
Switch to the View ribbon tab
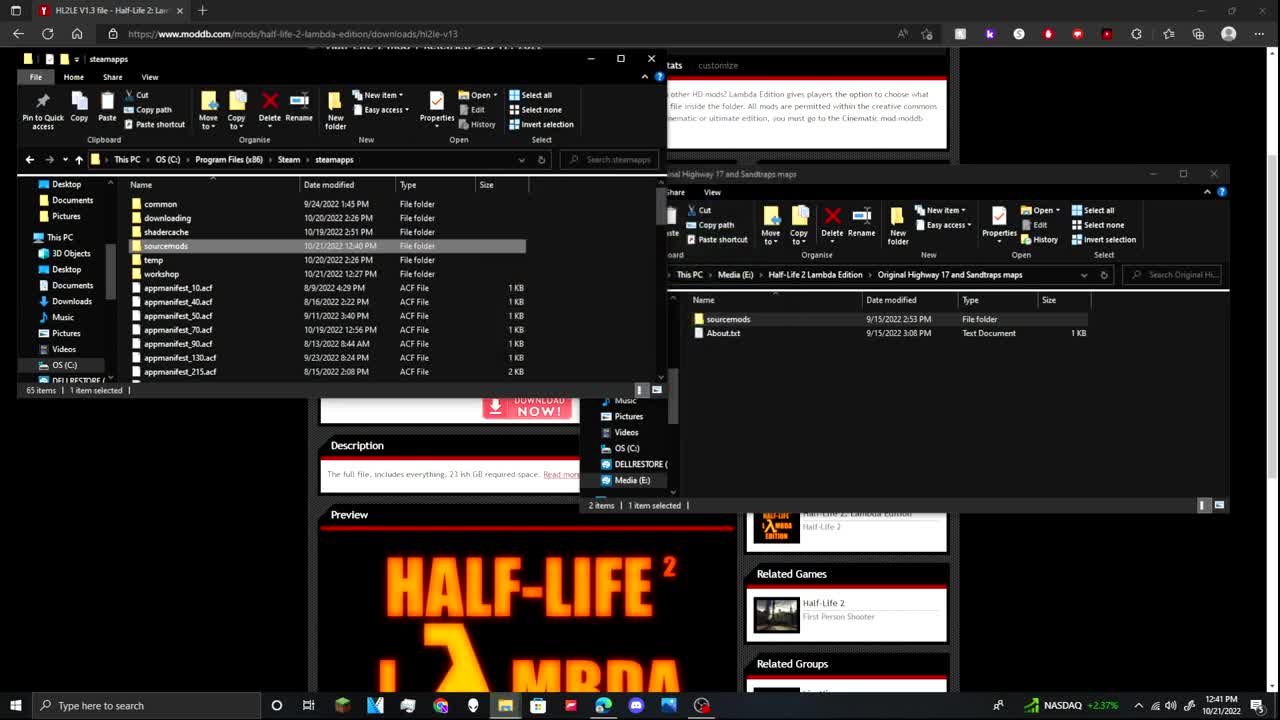coord(150,76)
